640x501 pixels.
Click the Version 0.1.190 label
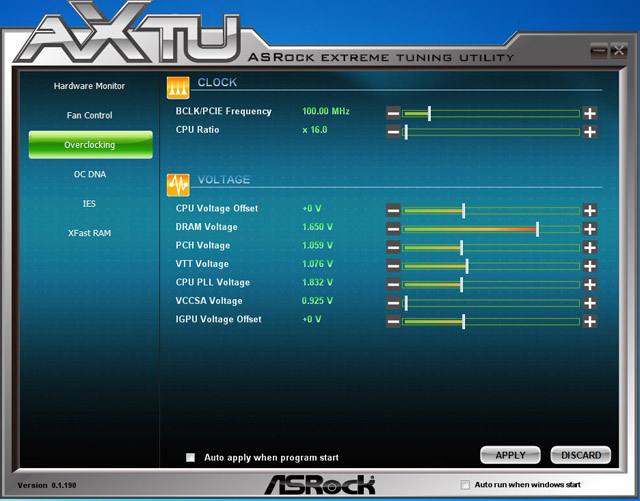47,485
